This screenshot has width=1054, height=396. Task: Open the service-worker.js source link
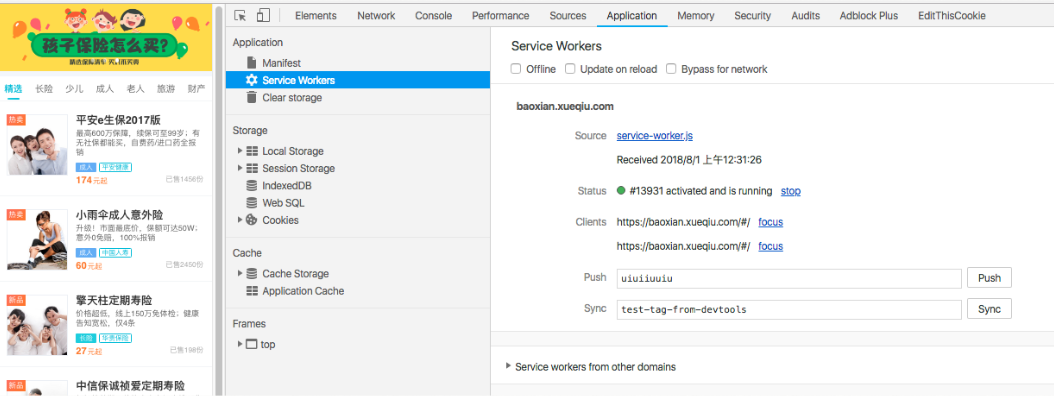tap(655, 136)
